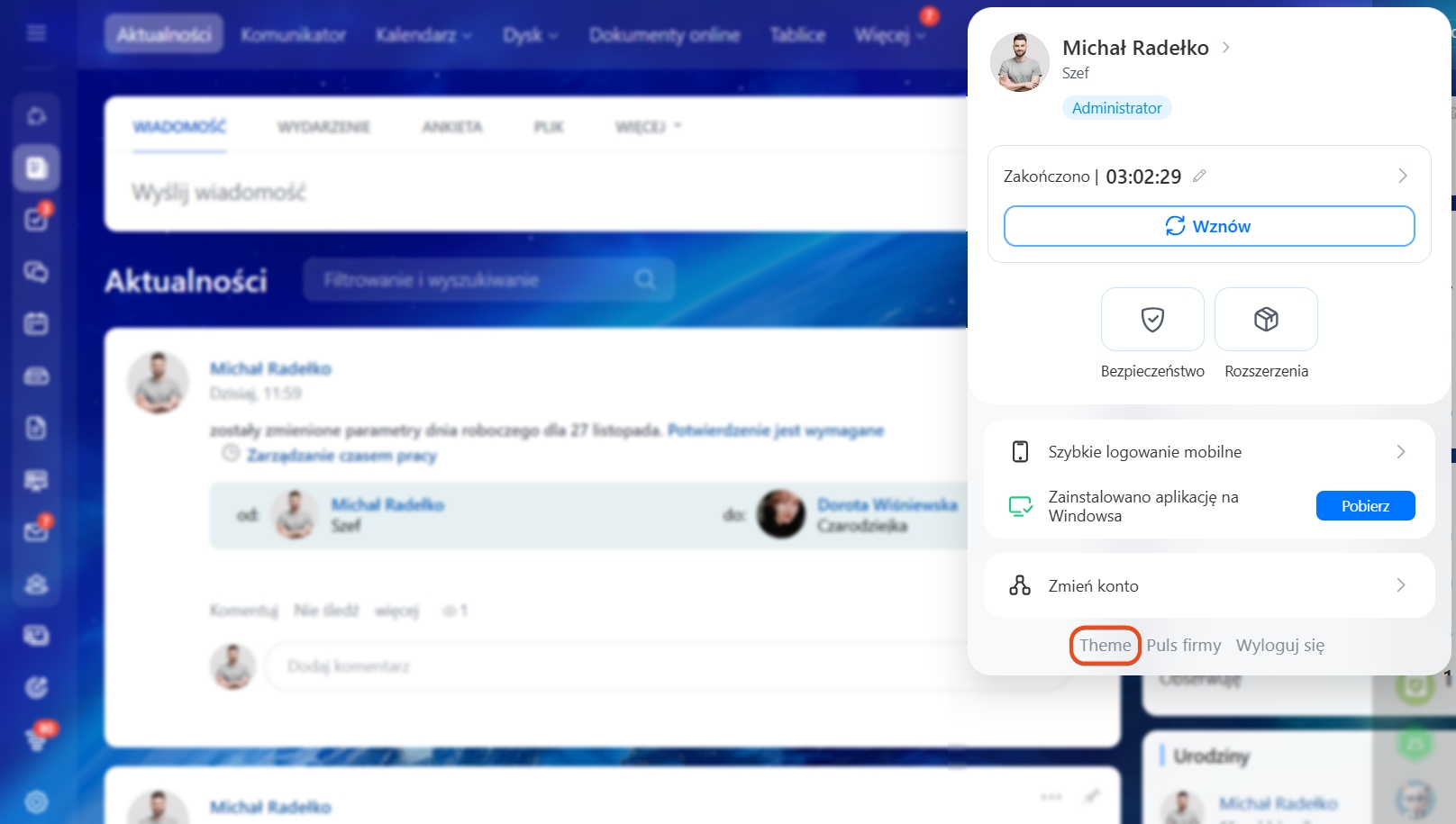
Task: Expand the workday timer chevron
Action: coord(1402,177)
